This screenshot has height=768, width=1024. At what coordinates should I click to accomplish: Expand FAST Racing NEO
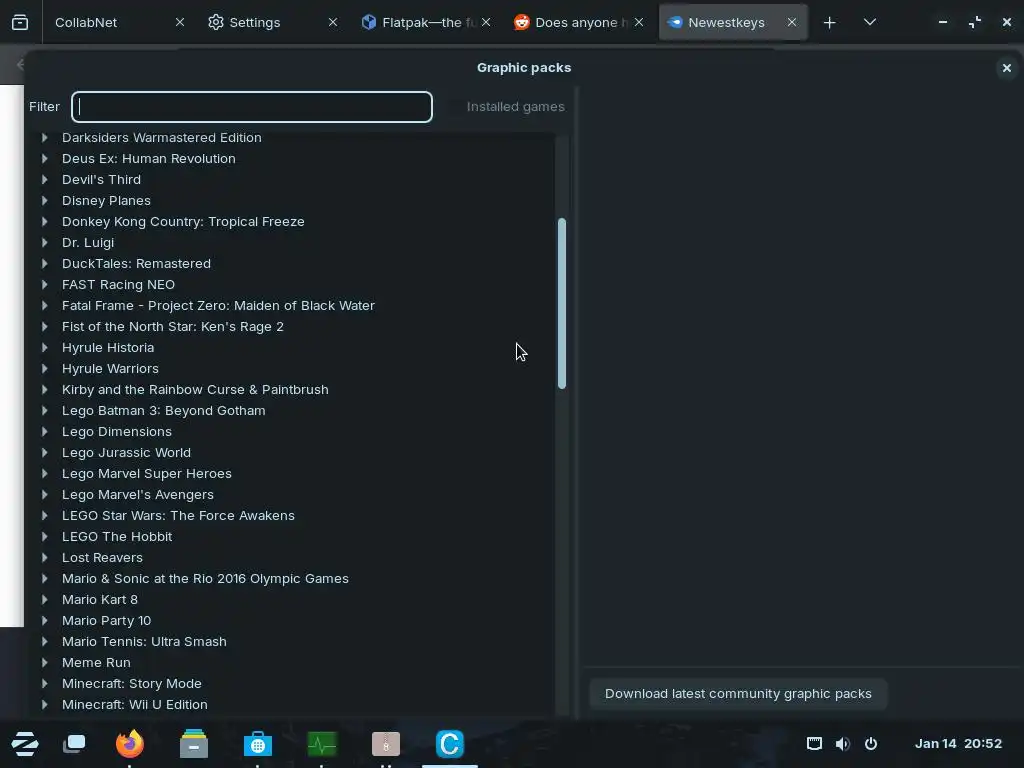pyautogui.click(x=44, y=285)
